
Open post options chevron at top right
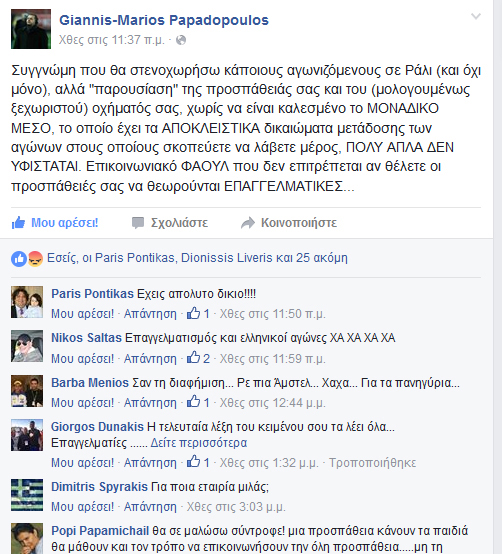click(x=476, y=16)
